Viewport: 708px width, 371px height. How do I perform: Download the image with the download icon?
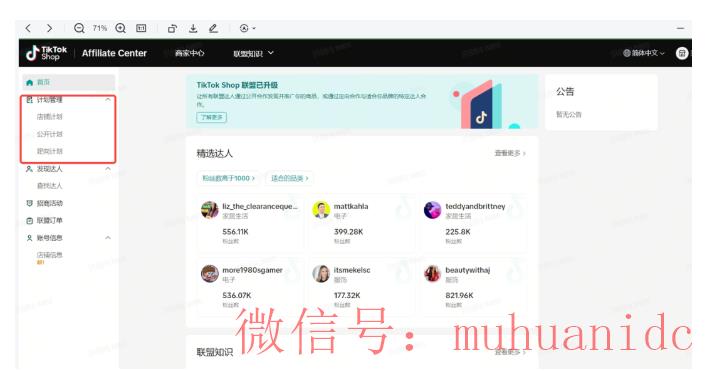(193, 28)
